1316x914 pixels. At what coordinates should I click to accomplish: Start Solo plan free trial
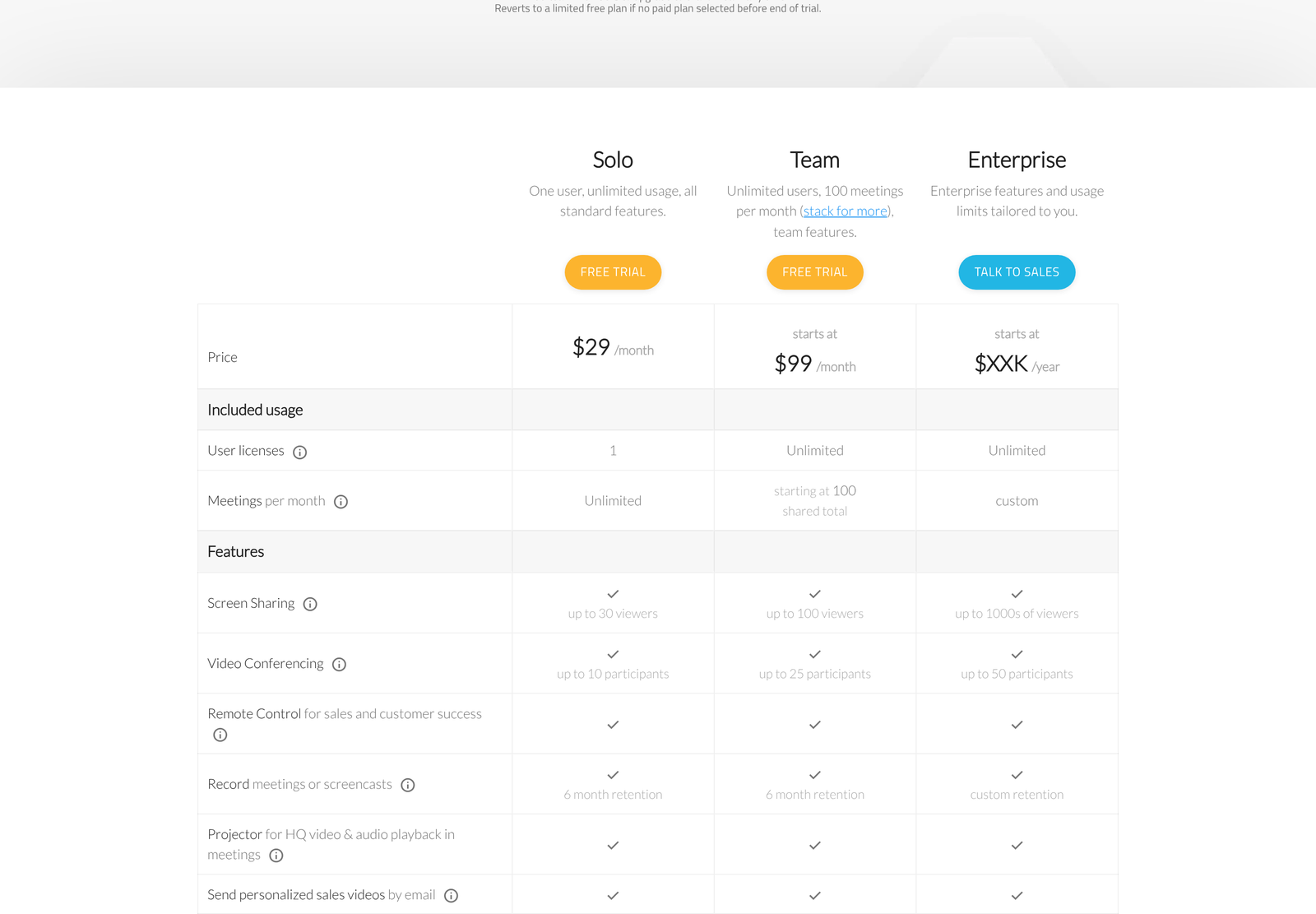(x=613, y=272)
